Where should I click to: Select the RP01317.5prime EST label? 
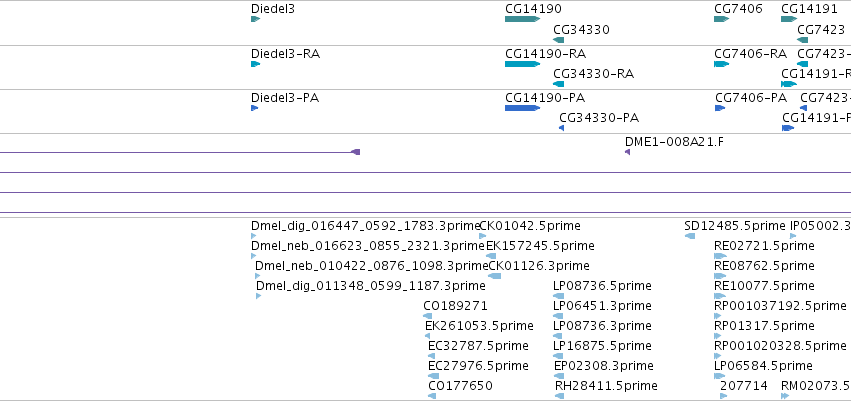coord(764,326)
